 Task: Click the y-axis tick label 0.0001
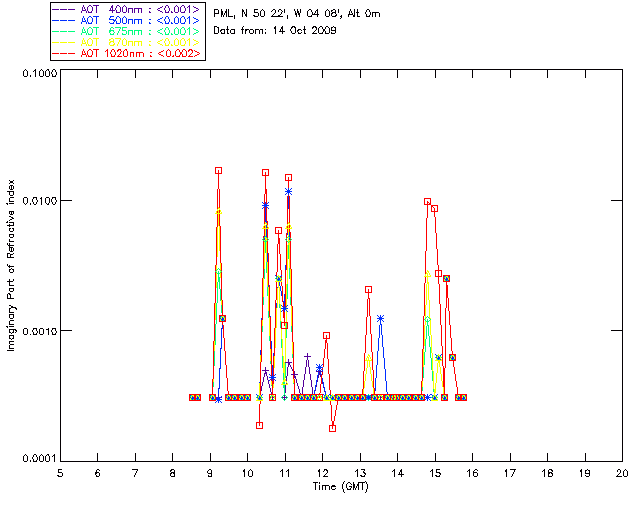tap(40, 459)
